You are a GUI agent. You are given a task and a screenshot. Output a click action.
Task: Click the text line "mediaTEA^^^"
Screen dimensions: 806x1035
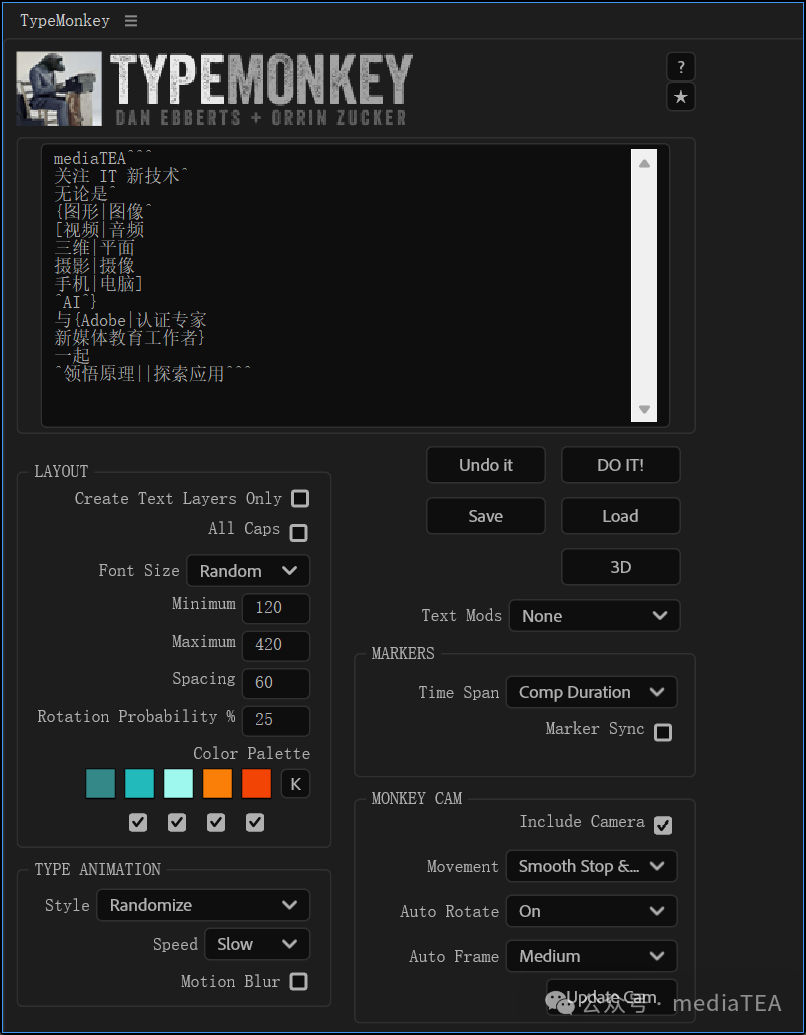pos(103,158)
